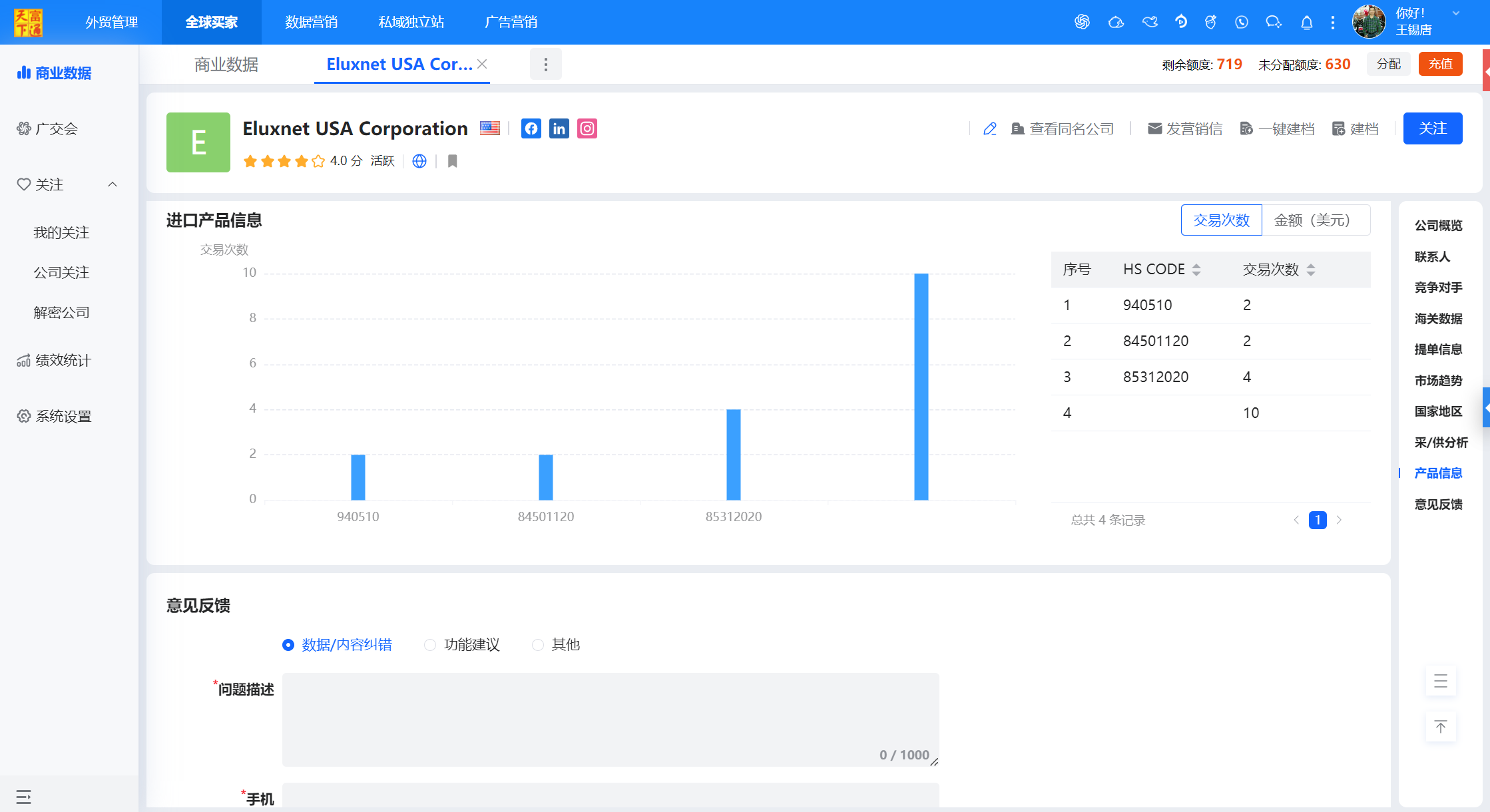This screenshot has width=1490, height=812.
Task: Click the bird icon in the top bar
Action: (x=1150, y=22)
